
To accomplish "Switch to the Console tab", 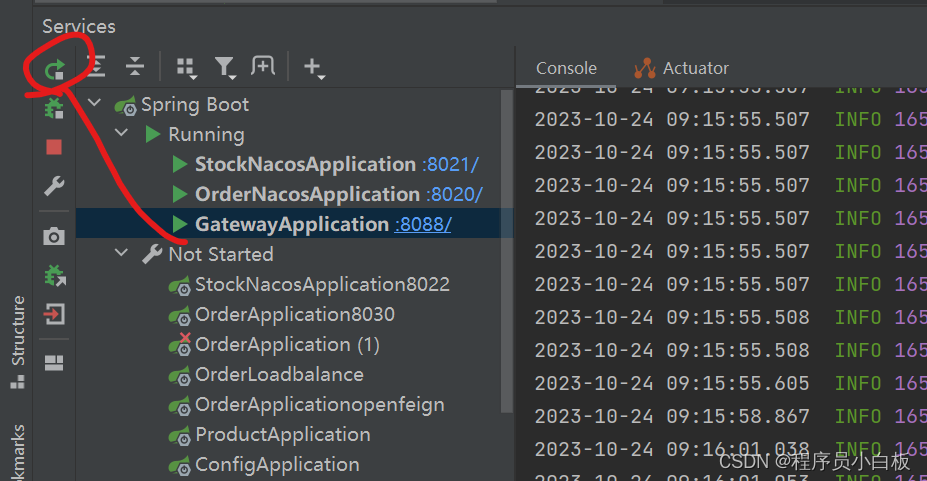I will [x=566, y=68].
